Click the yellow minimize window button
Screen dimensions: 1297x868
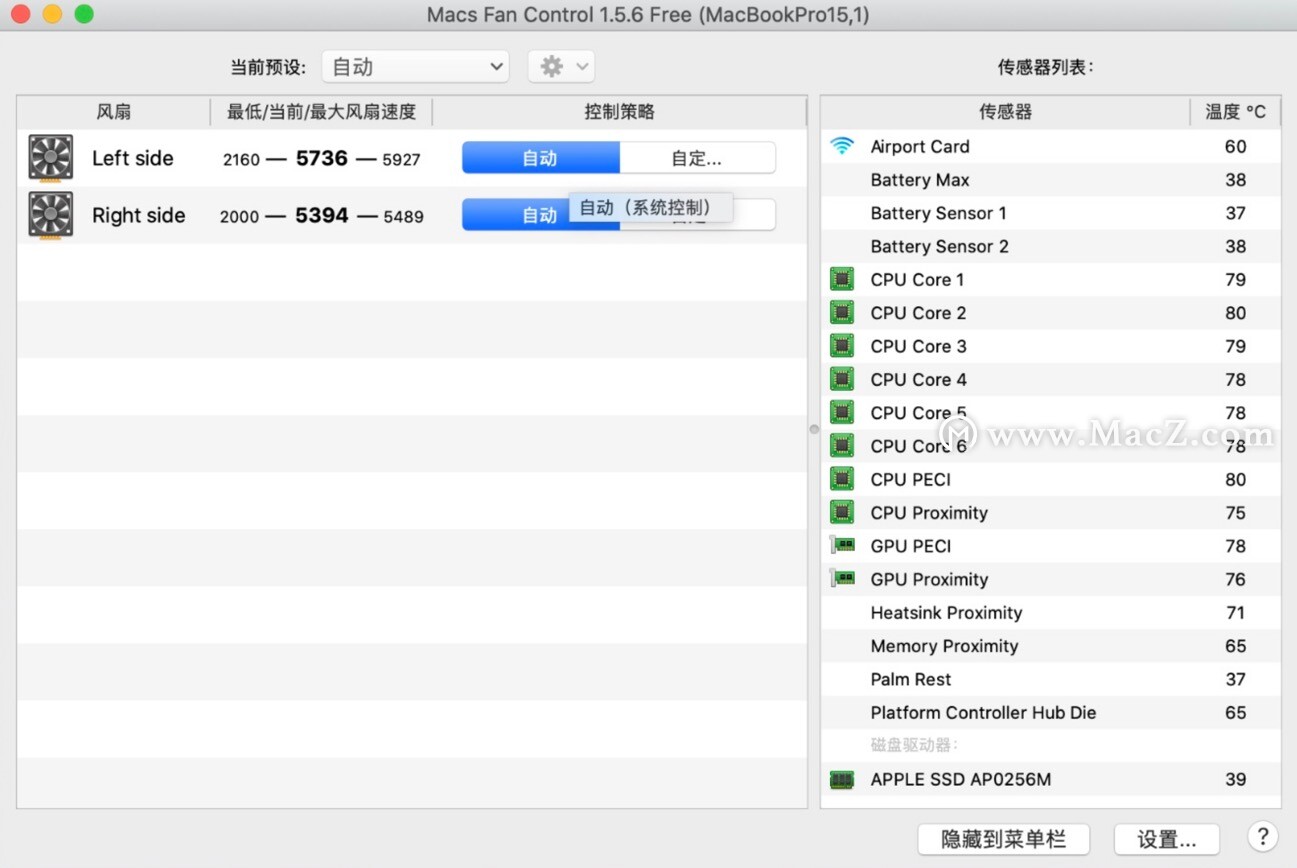pyautogui.click(x=52, y=14)
